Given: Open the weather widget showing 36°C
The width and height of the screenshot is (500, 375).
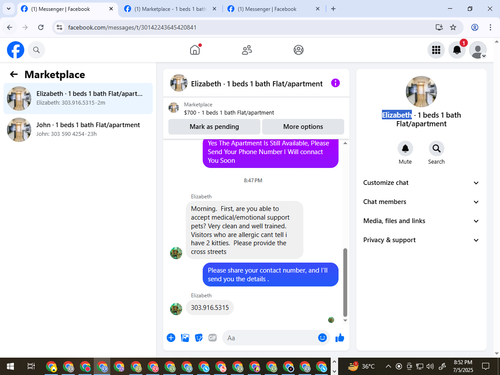Looking at the screenshot, I should tap(361, 367).
